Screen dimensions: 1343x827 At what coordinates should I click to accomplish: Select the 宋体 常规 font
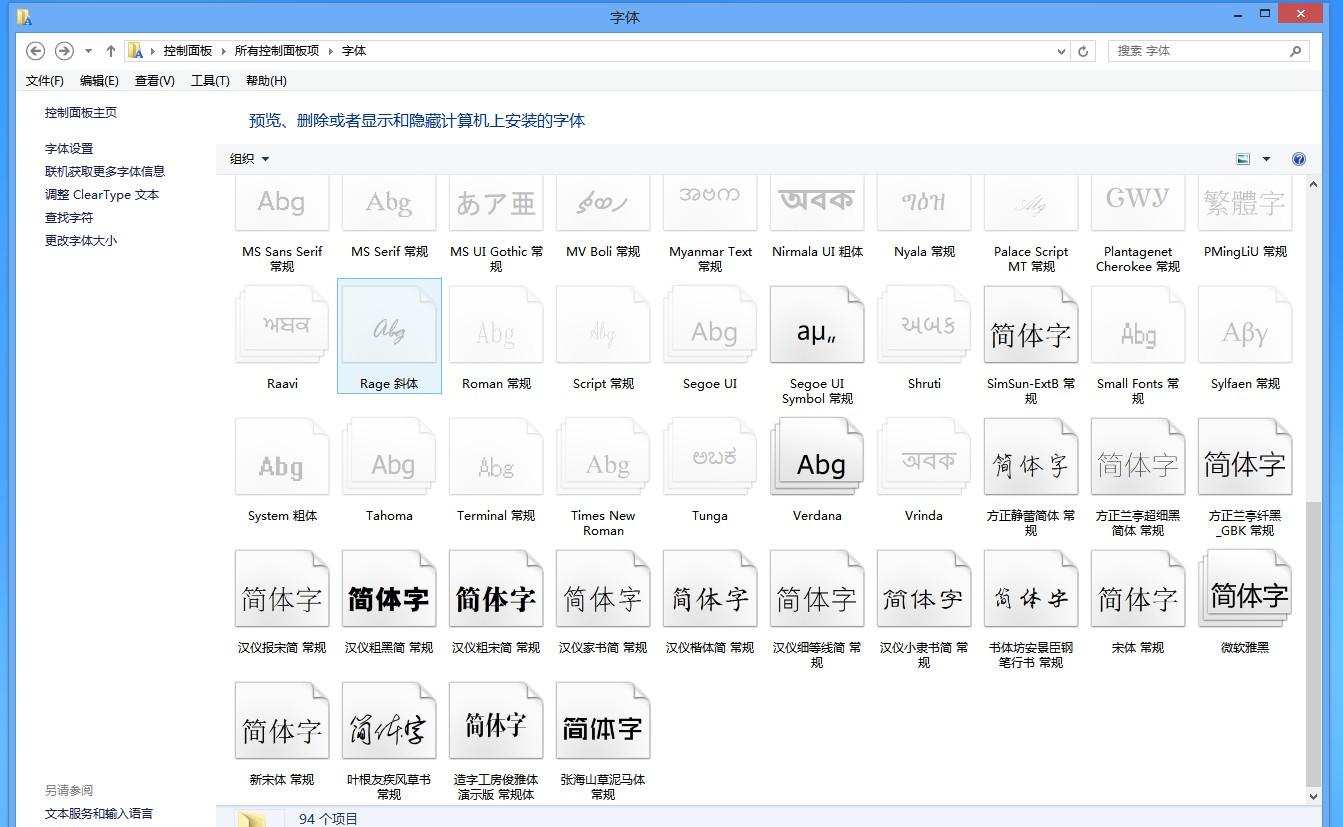pyautogui.click(x=1137, y=589)
